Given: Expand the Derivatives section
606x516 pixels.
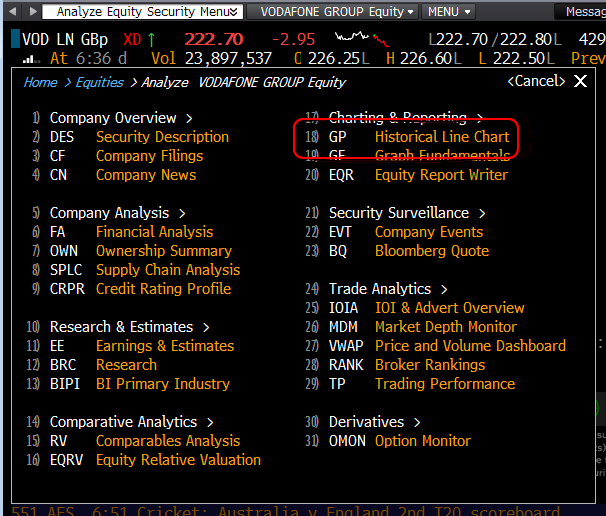Looking at the screenshot, I should pyautogui.click(x=374, y=422).
